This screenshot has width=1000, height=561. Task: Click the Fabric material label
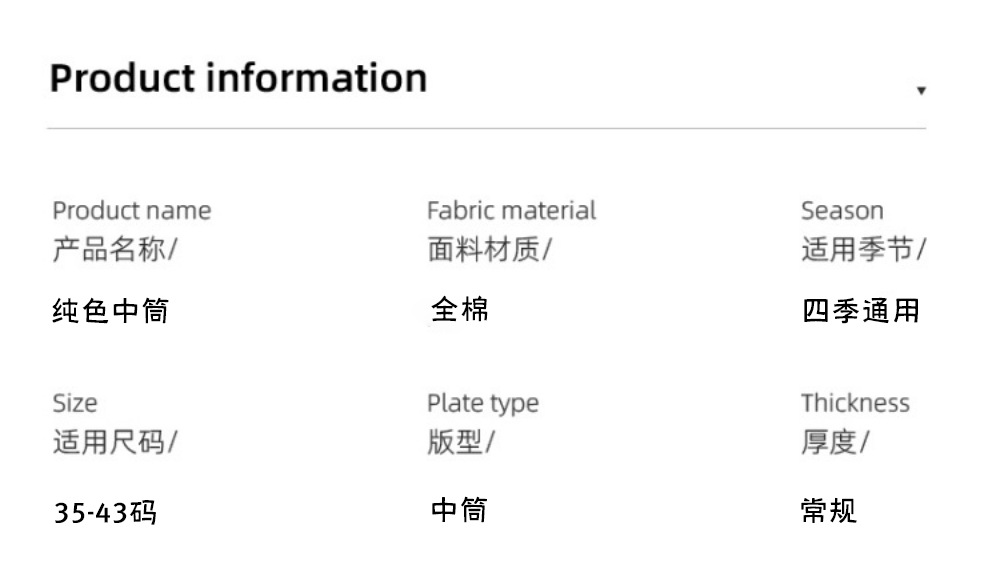coord(511,211)
